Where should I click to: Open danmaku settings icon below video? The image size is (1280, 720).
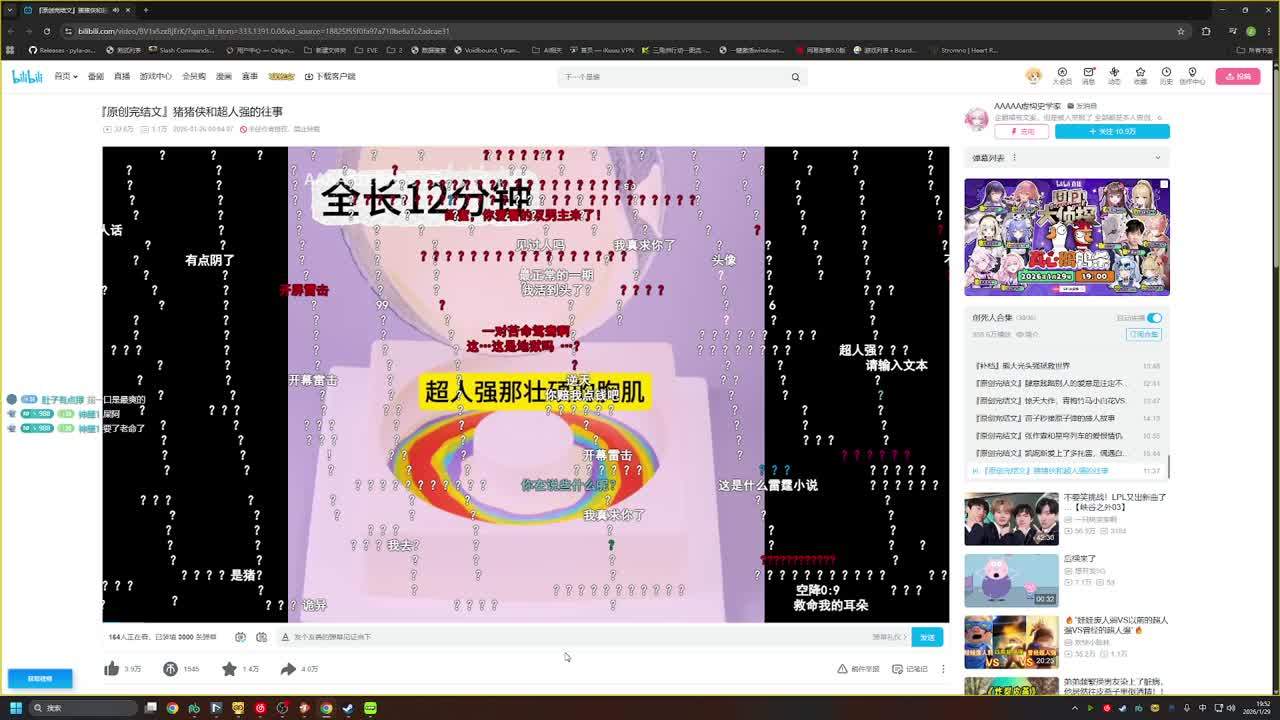pos(262,637)
